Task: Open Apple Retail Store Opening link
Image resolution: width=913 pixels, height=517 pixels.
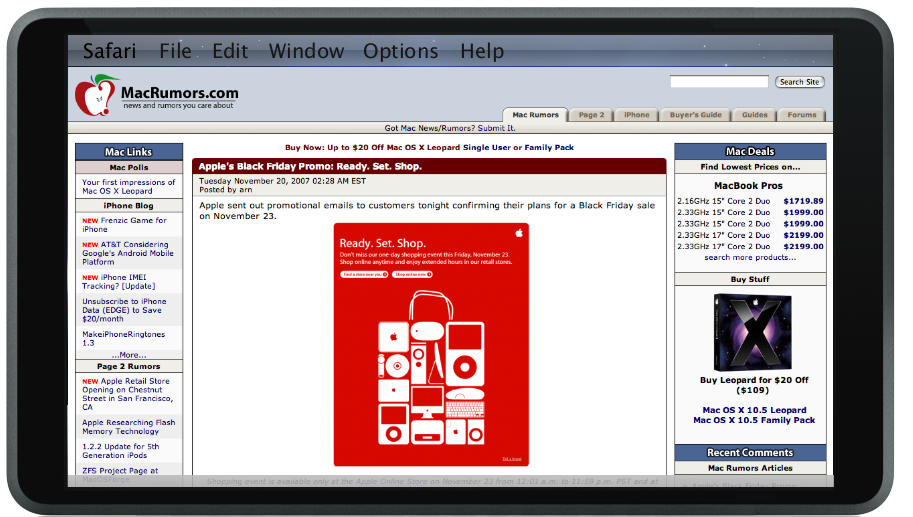Action: pyautogui.click(x=128, y=394)
